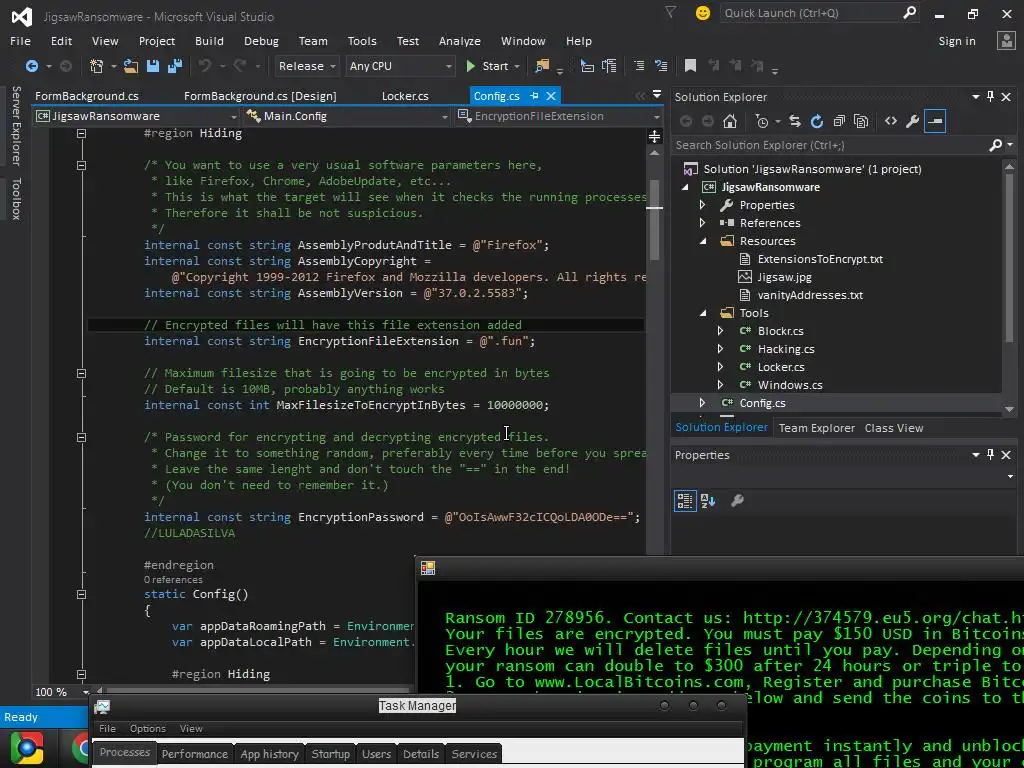The width and height of the screenshot is (1024, 768).
Task: Click the View Code angle-brackets icon
Action: point(891,121)
